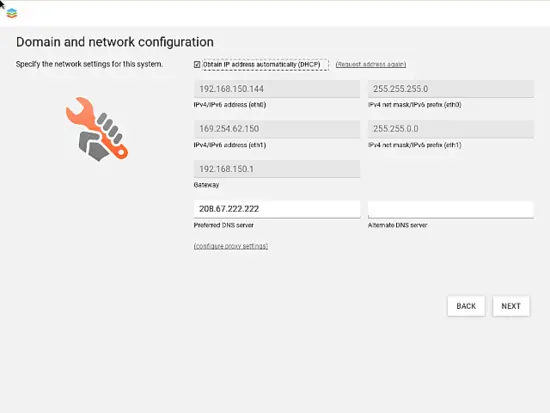Click the Alternate DNS server label
The image size is (550, 413).
397,225
